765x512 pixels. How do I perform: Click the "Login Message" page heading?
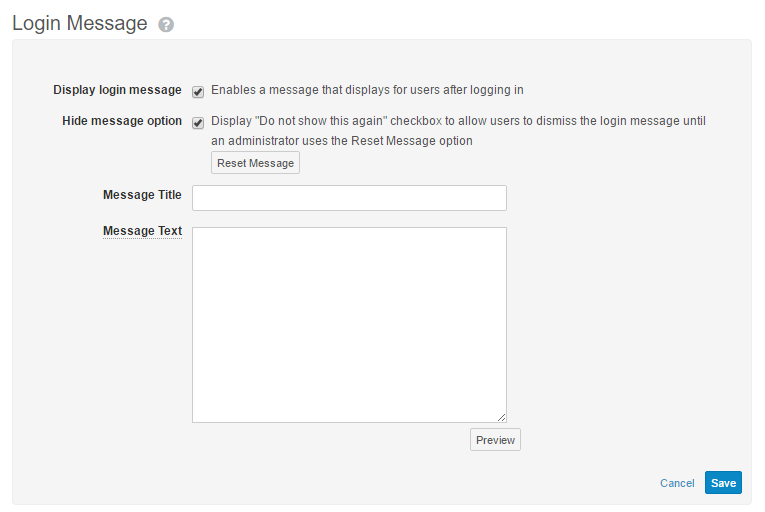80,23
